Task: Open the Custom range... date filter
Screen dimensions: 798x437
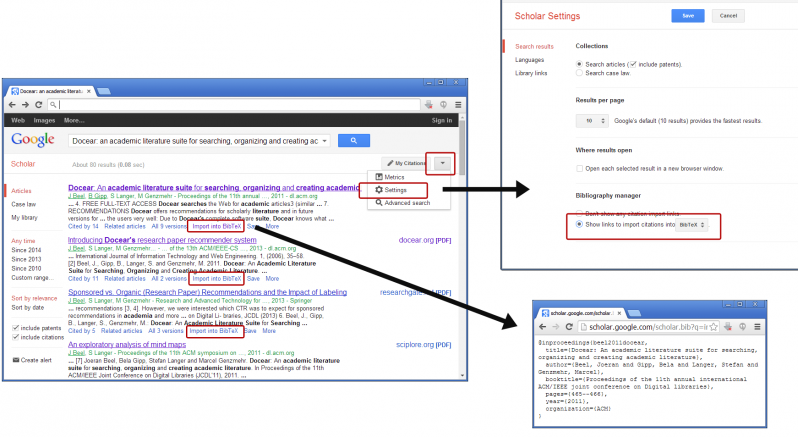Action: 32,278
